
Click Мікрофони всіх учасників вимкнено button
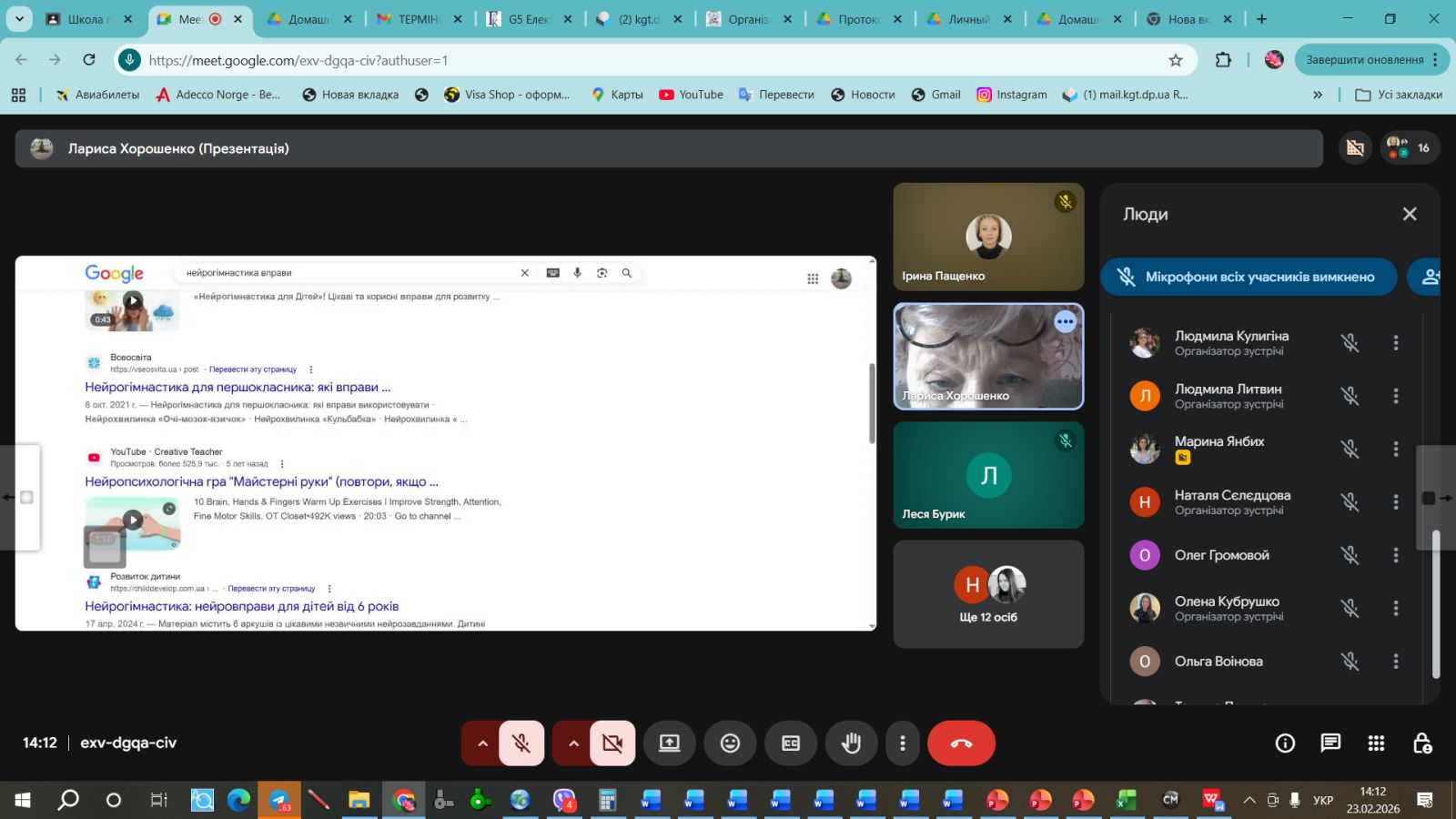(x=1249, y=278)
